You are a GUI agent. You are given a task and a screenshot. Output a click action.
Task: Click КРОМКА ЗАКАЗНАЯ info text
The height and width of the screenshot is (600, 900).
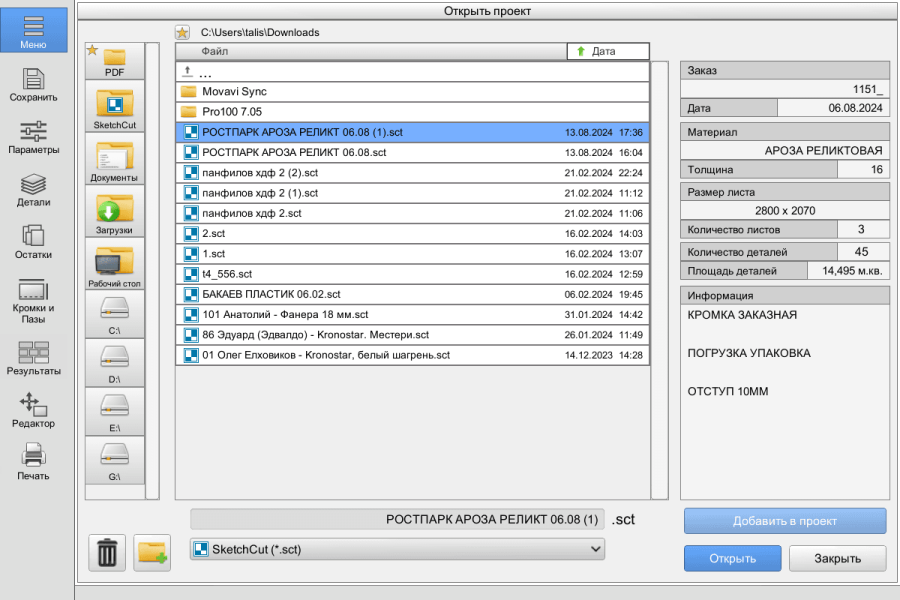(742, 315)
